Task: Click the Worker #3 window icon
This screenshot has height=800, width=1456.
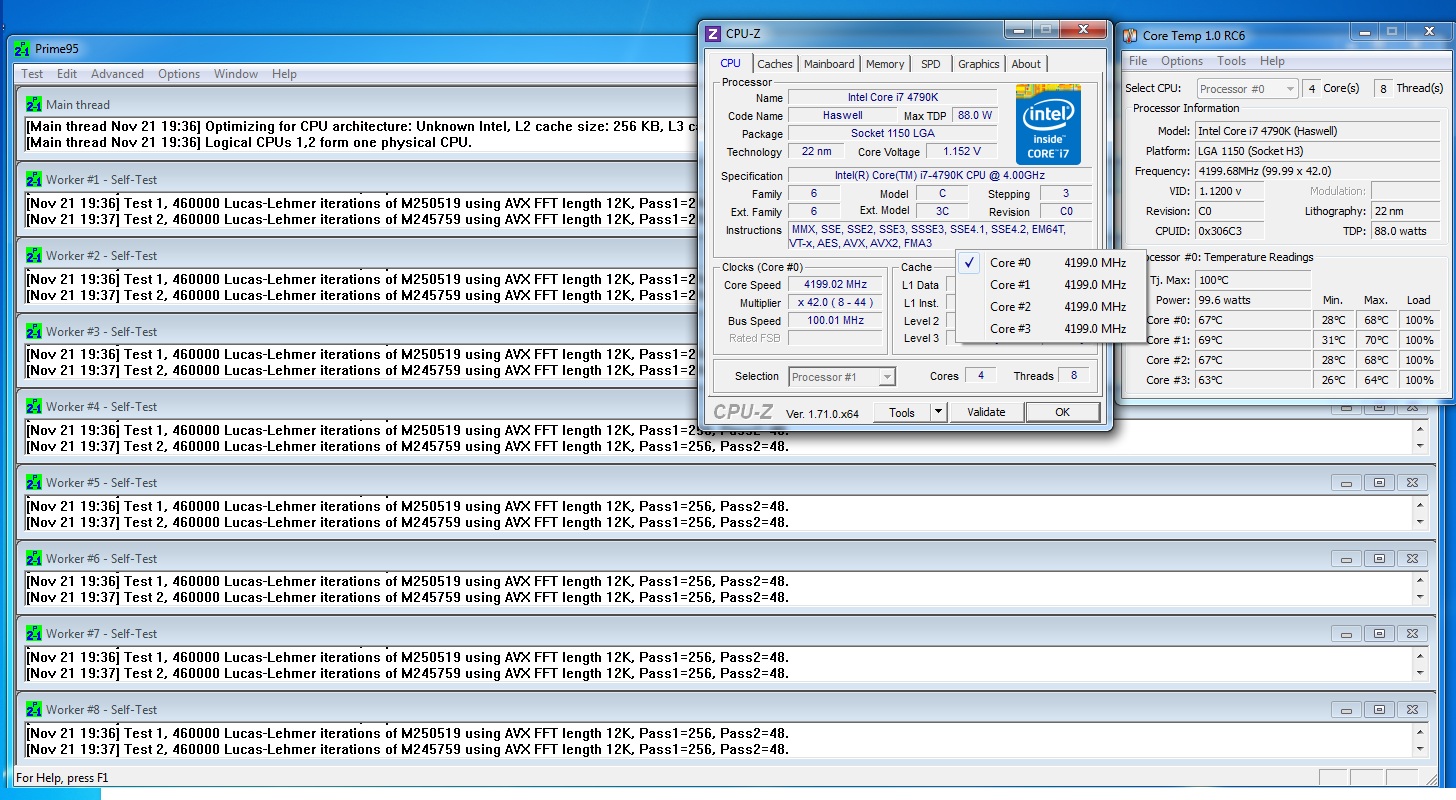Action: coord(34,331)
